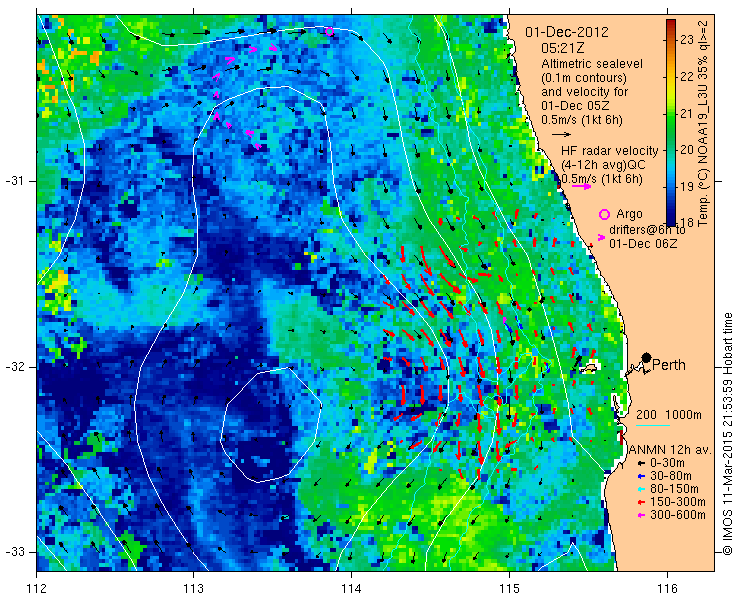The image size is (740, 600).
Task: Click the latitude -33 axis label
Action: click(x=15, y=552)
